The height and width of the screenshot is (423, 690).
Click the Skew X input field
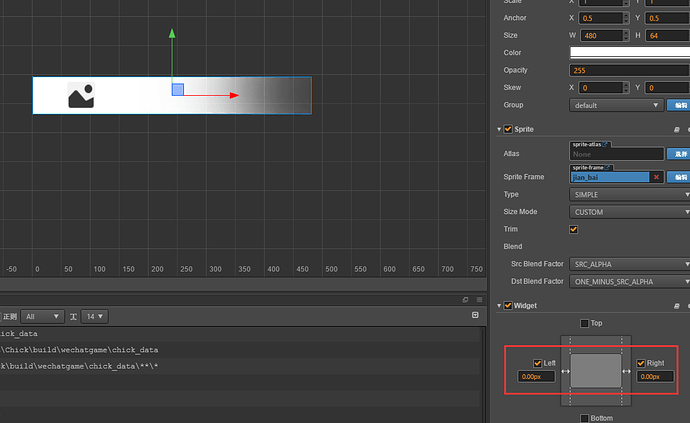coord(601,88)
